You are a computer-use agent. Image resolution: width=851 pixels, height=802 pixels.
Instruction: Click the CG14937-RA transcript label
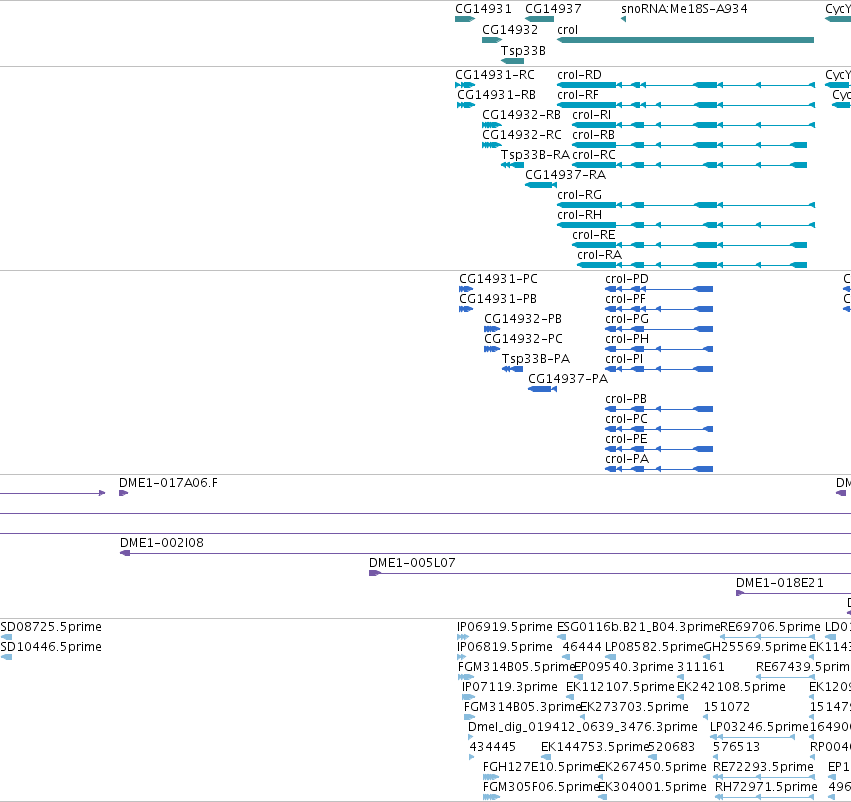click(x=565, y=175)
